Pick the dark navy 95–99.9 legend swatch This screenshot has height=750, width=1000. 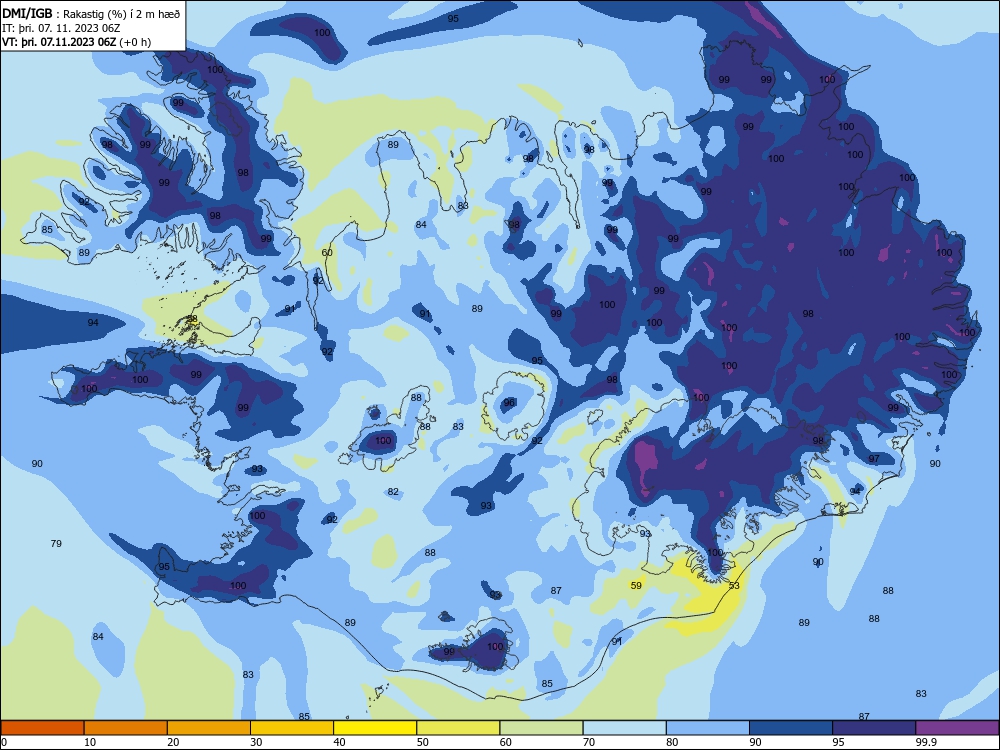pos(874,728)
